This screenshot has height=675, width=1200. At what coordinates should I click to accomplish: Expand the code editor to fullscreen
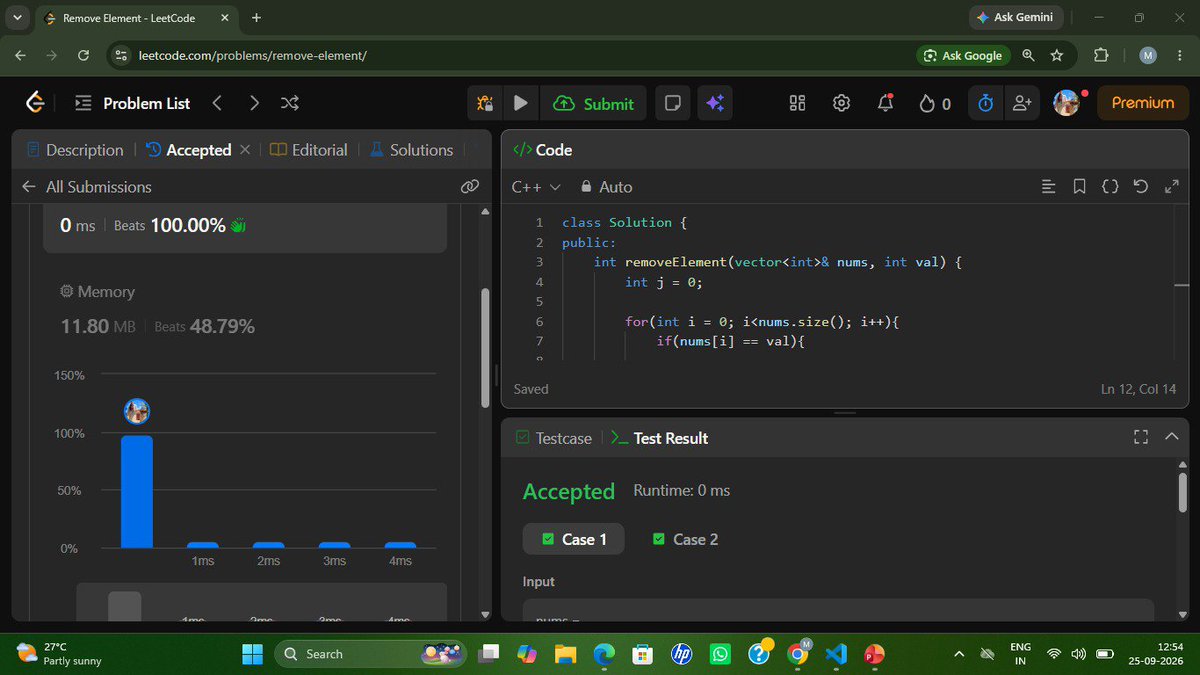[1172, 187]
